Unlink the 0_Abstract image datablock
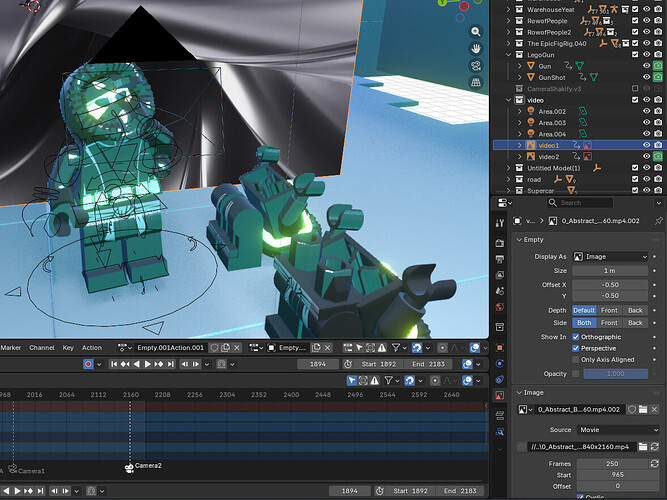 (x=654, y=409)
